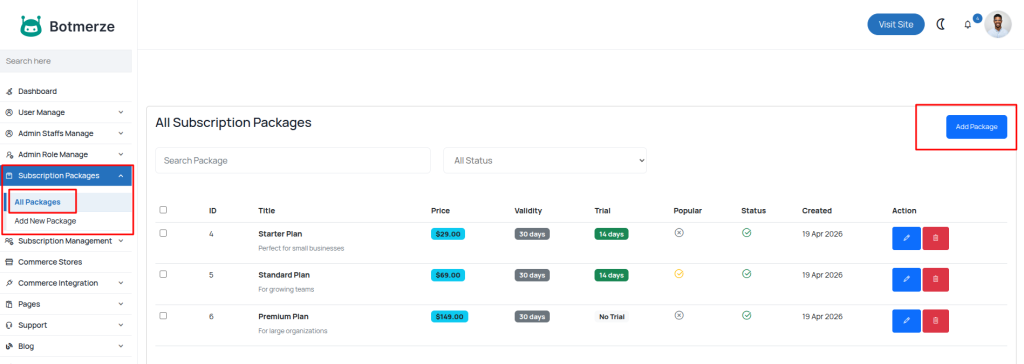Screen dimensions: 1024x364
Task: Tick the Starter Plan row checkbox
Action: [x=163, y=233]
